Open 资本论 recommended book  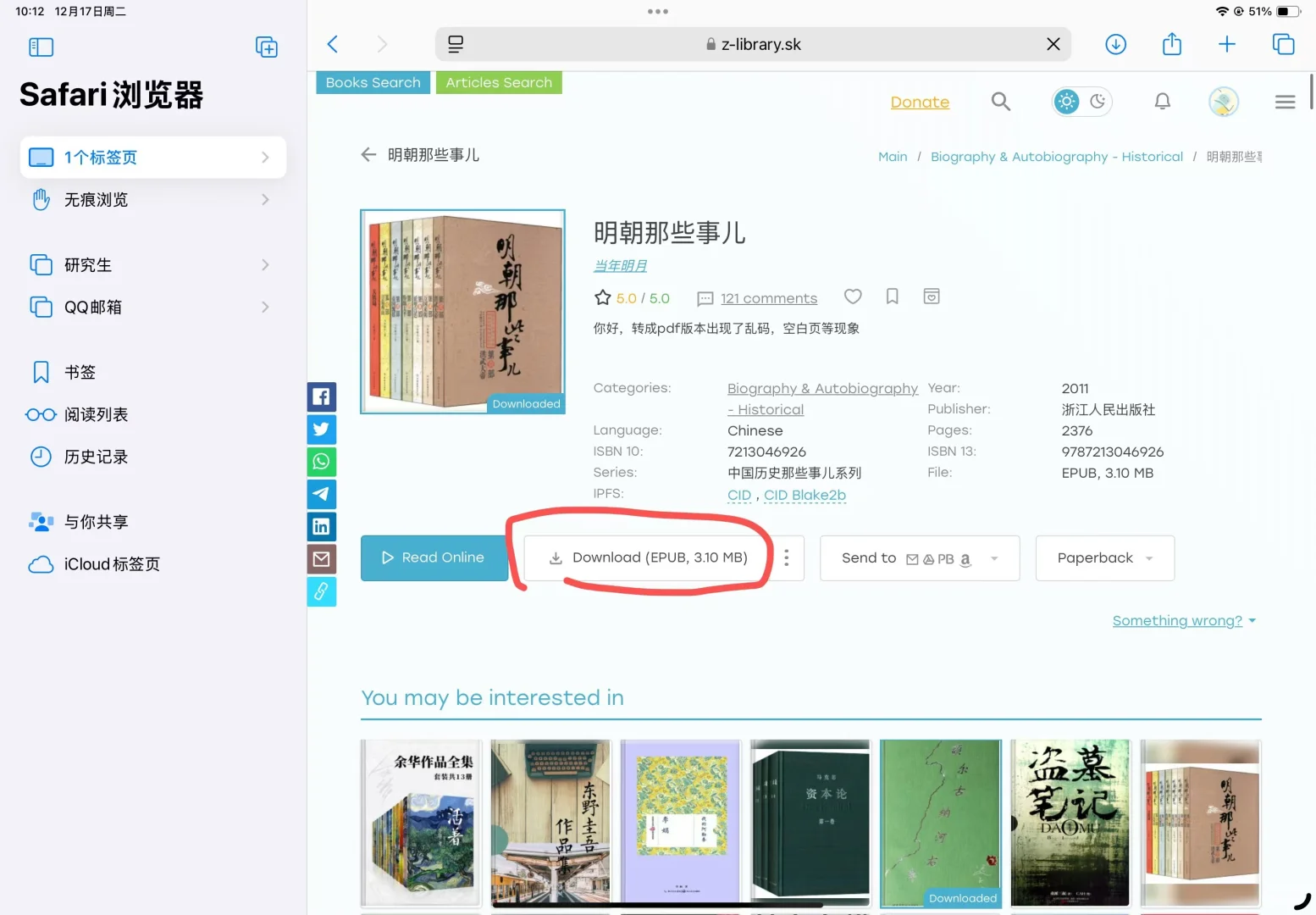point(810,823)
